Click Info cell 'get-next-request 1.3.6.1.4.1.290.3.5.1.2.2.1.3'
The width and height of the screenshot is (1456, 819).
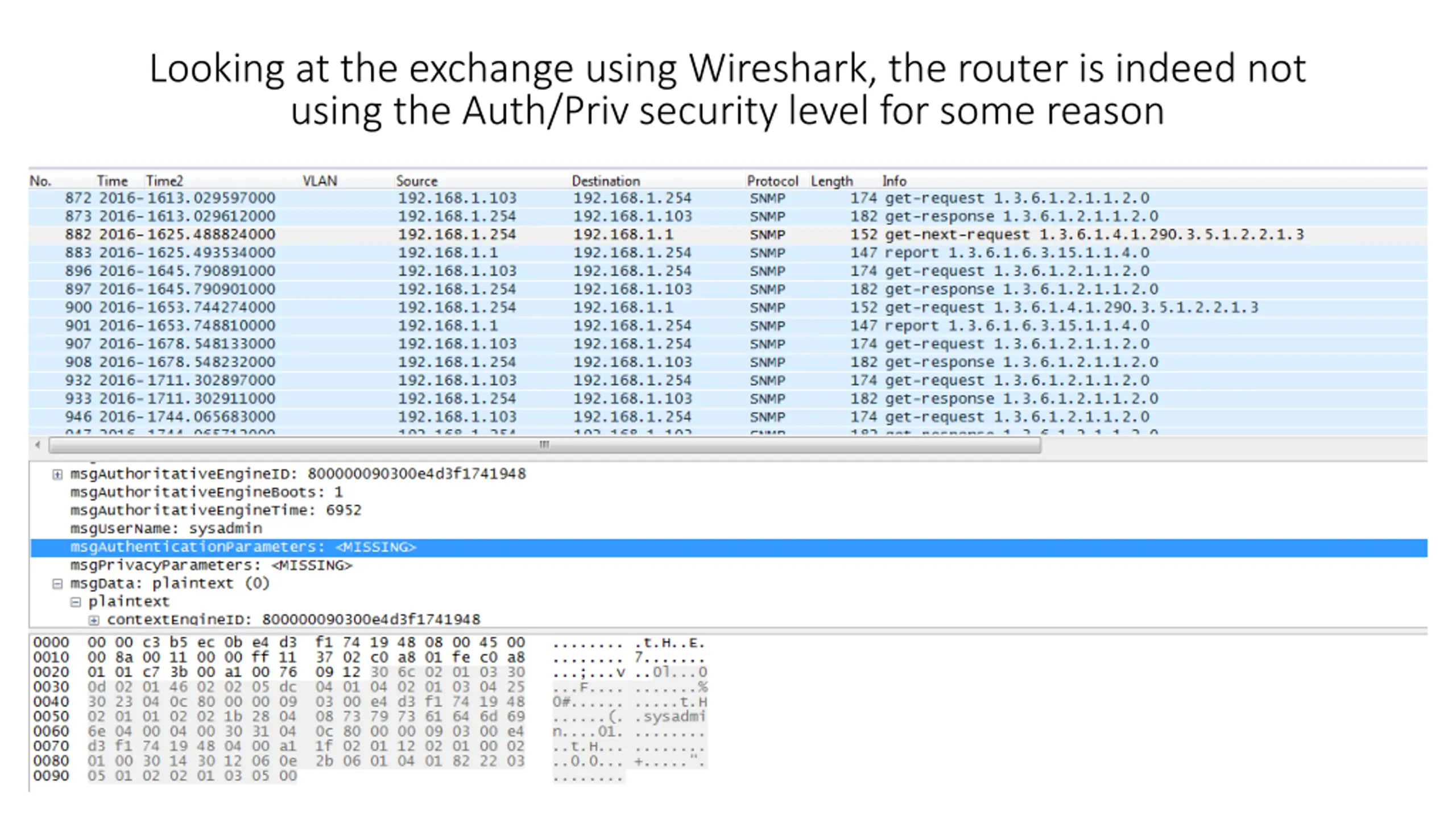click(1094, 235)
